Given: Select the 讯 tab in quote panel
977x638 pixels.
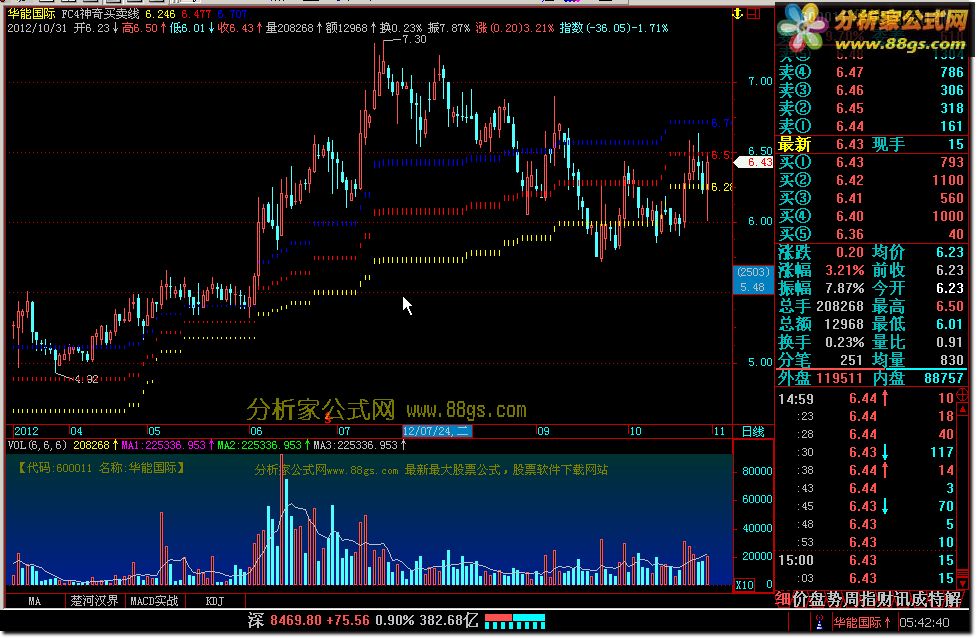Looking at the screenshot, I should (x=901, y=599).
